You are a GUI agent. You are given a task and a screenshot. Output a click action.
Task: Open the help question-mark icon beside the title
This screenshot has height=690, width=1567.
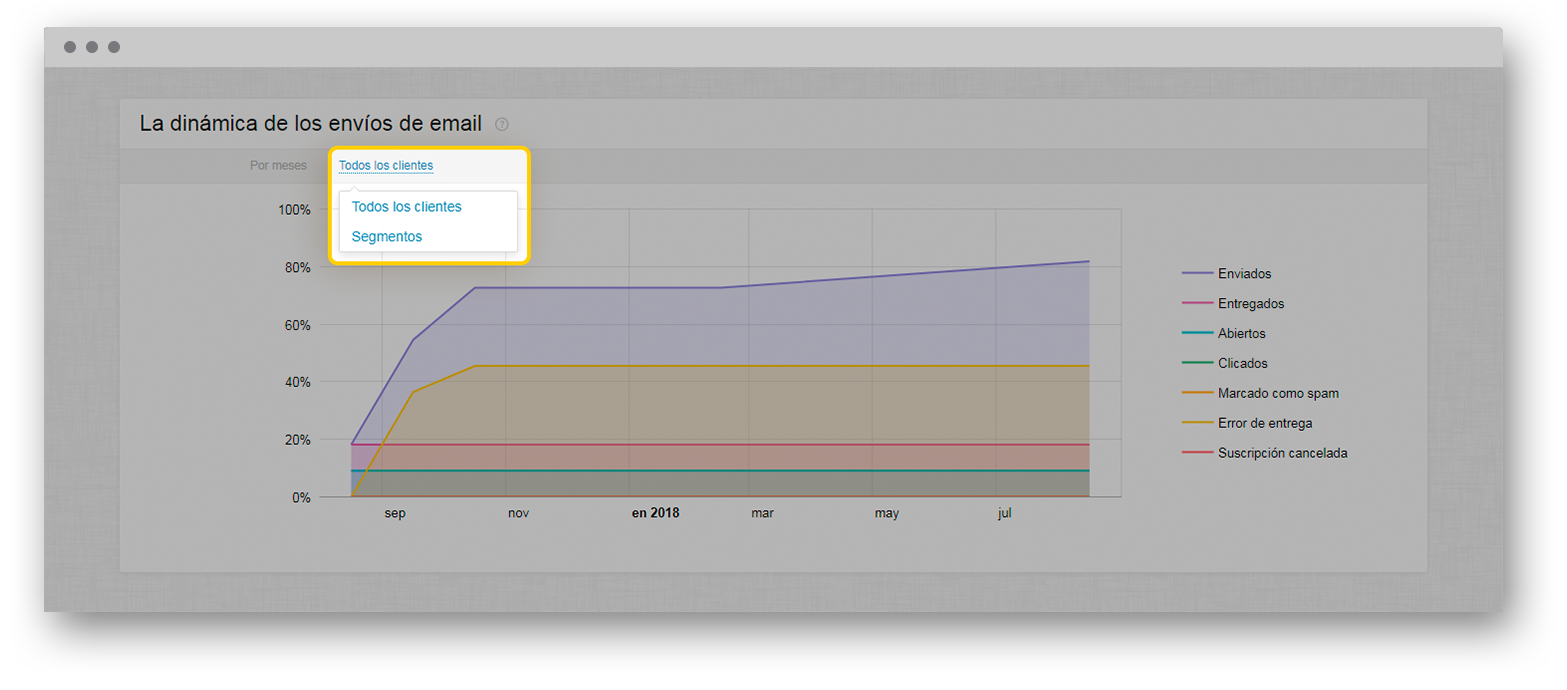click(502, 125)
